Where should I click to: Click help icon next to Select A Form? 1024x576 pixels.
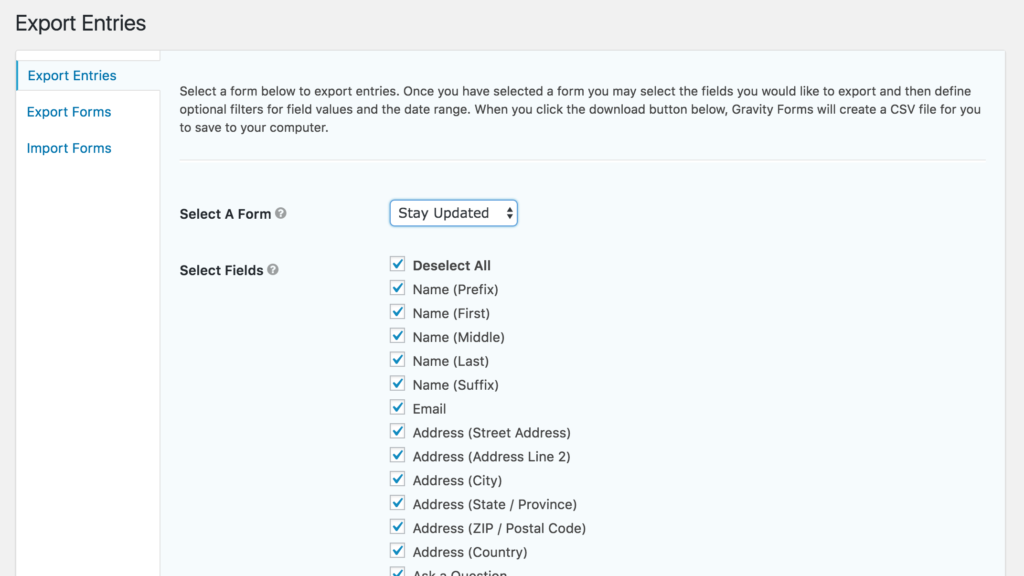tap(281, 213)
